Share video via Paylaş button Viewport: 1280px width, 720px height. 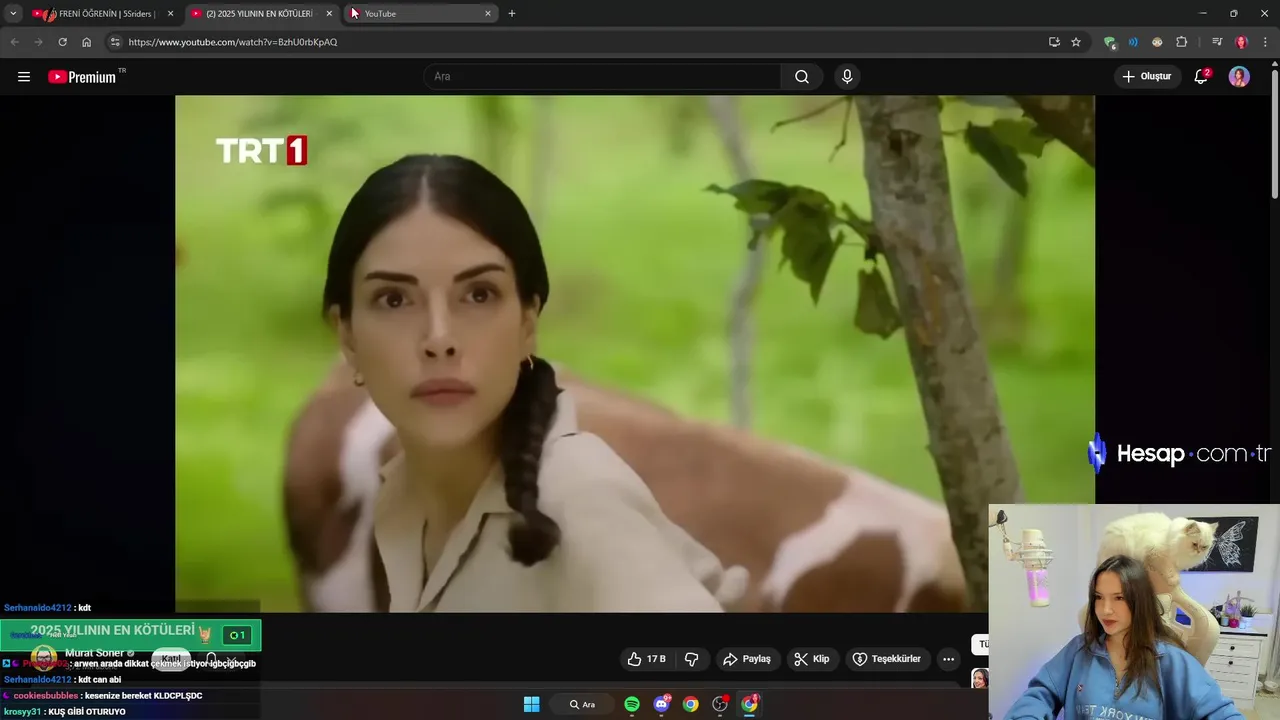(x=747, y=659)
